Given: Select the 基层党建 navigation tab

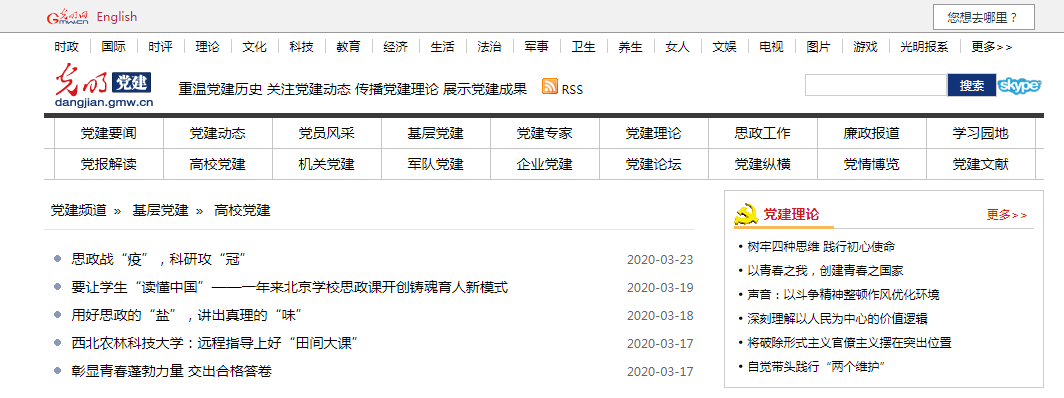Looking at the screenshot, I should pyautogui.click(x=436, y=134).
